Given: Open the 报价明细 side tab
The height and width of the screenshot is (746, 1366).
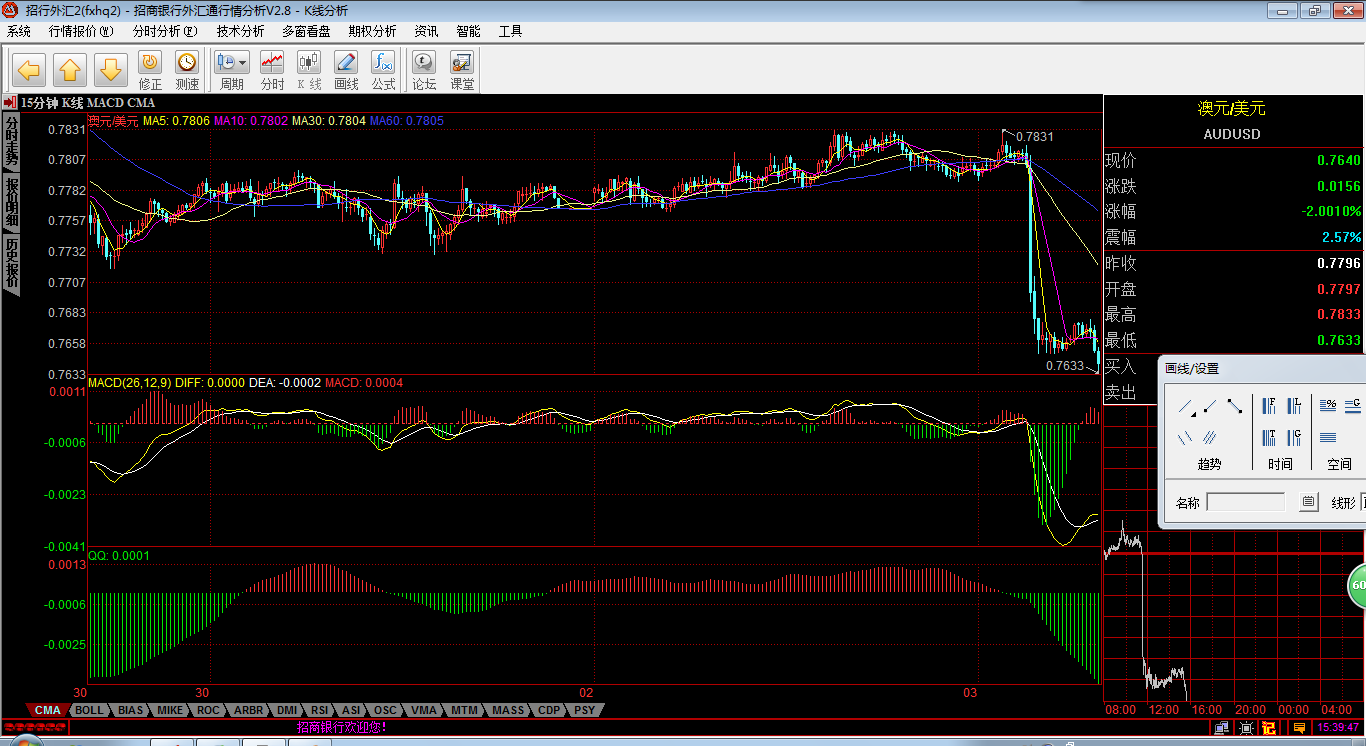Looking at the screenshot, I should [x=11, y=201].
